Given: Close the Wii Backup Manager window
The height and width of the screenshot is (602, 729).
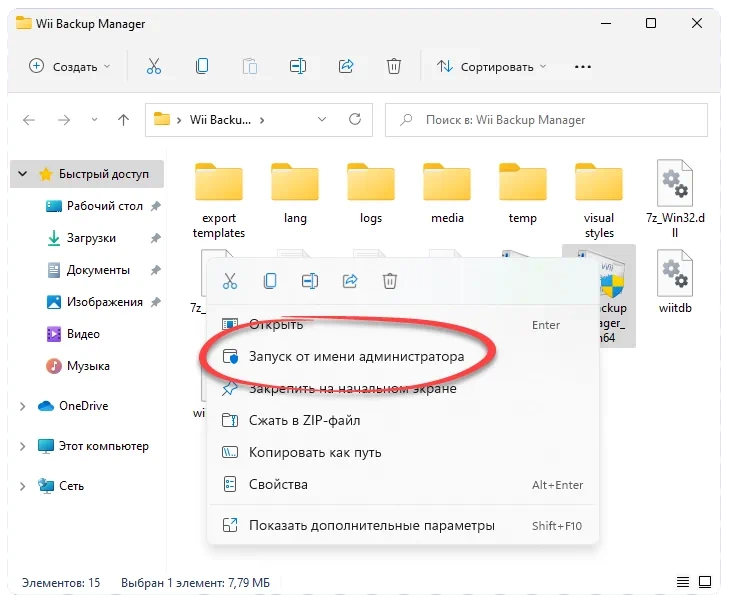Looking at the screenshot, I should [x=696, y=23].
